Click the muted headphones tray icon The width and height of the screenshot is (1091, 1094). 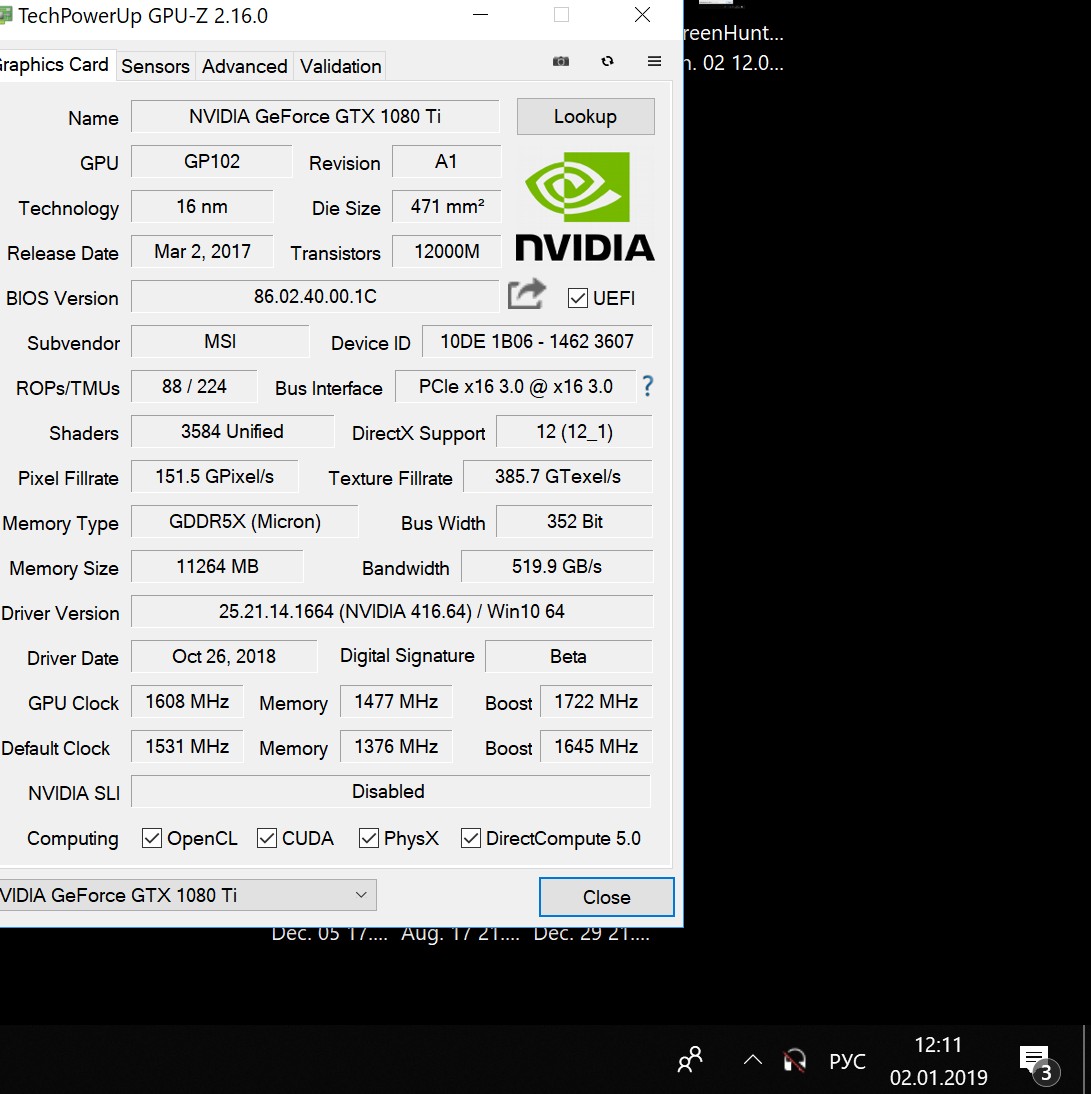(x=795, y=1060)
